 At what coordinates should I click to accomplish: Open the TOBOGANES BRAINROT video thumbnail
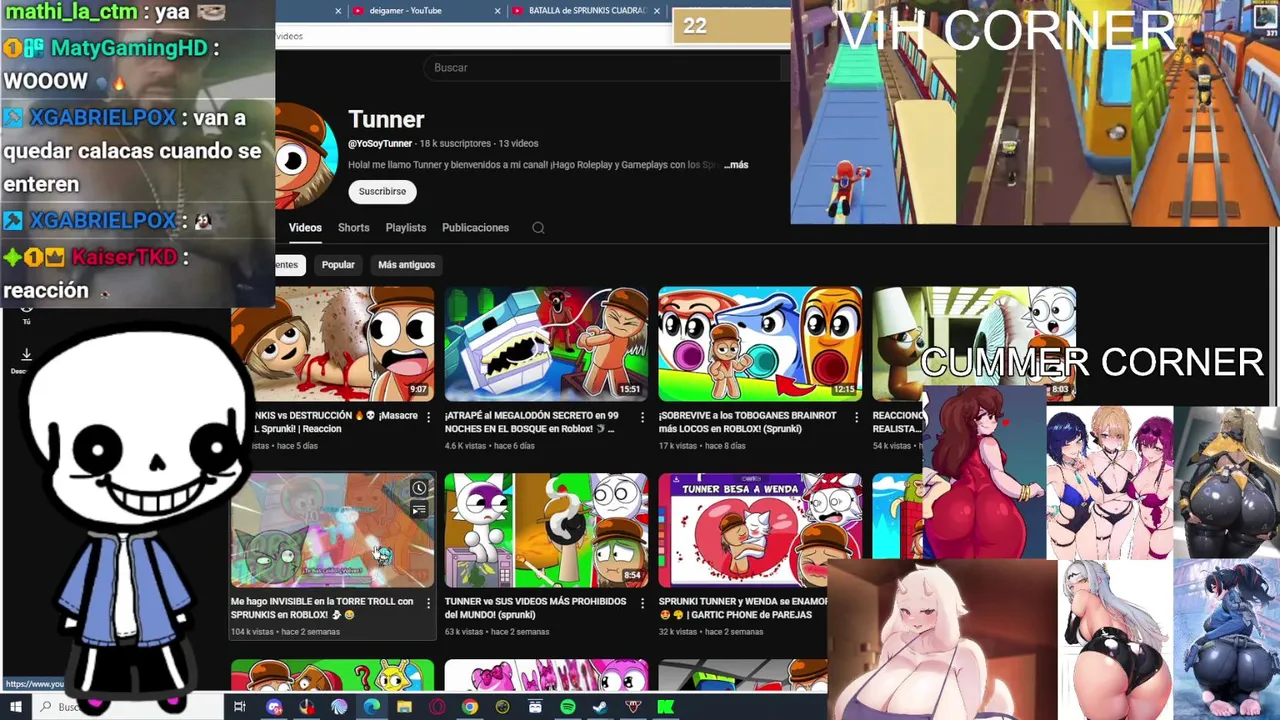click(760, 345)
